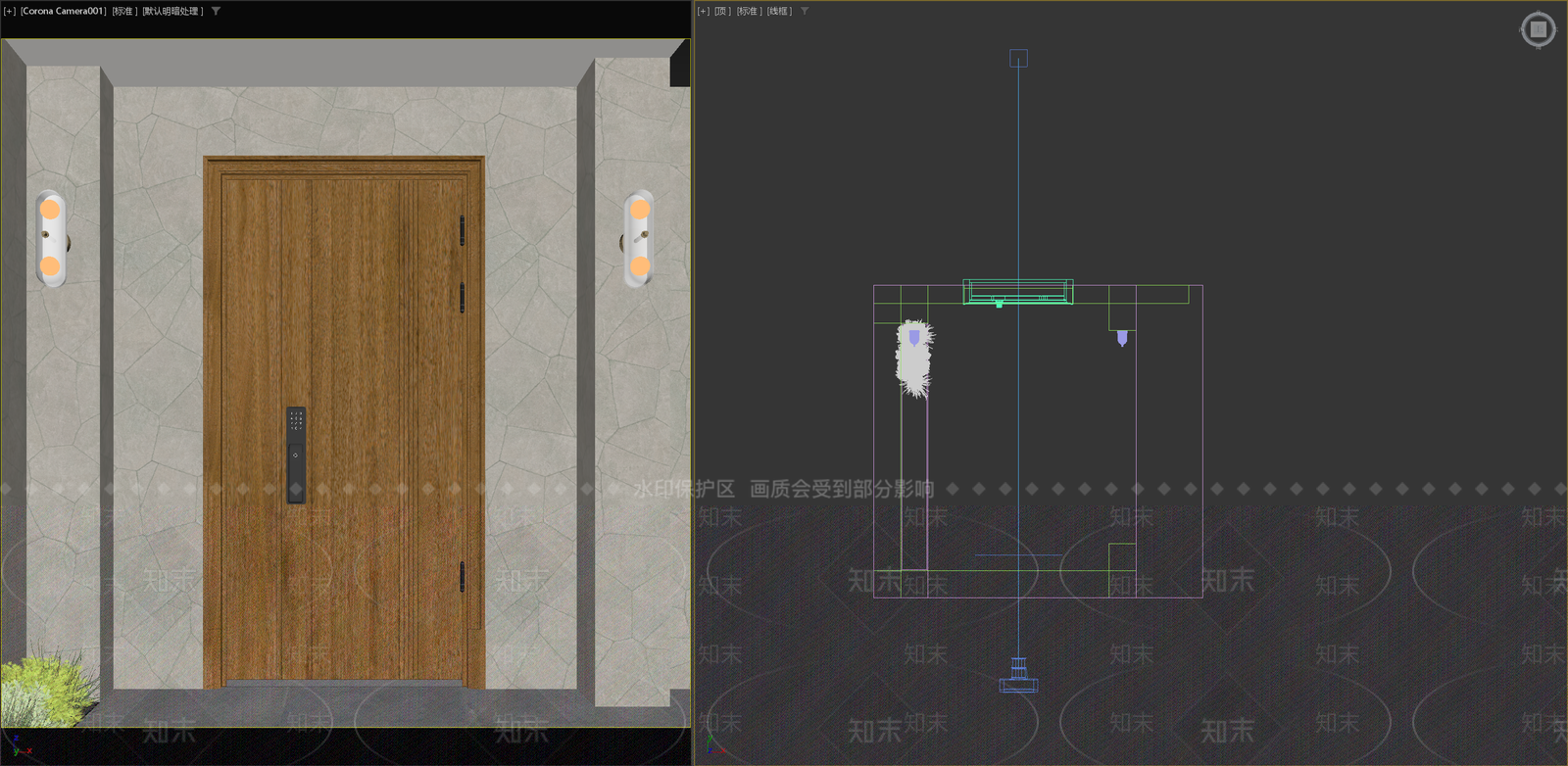Select the right wall lamp in the camera view
Screen dimensions: 1568x766
click(638, 238)
